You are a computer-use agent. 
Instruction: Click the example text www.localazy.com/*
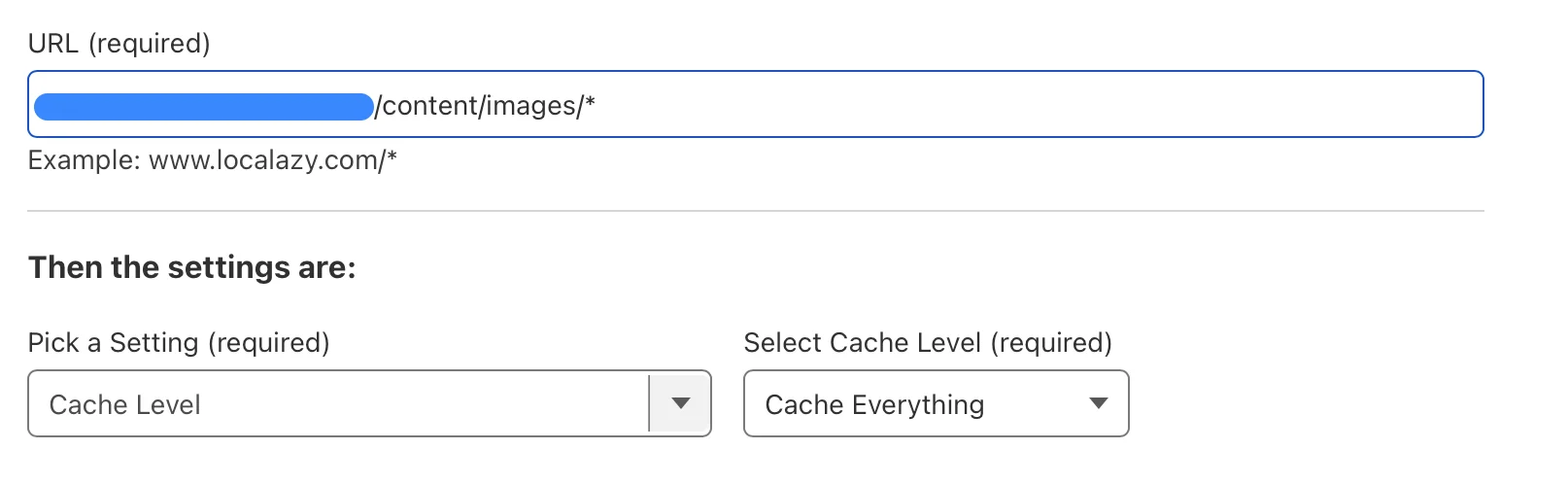pos(272,160)
